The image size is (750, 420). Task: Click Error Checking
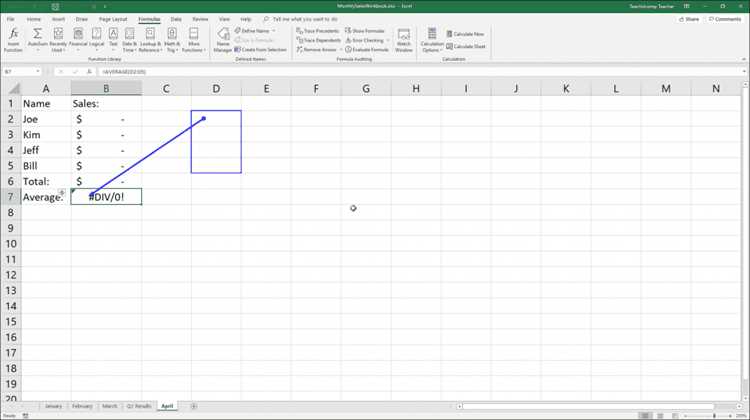coord(364,40)
